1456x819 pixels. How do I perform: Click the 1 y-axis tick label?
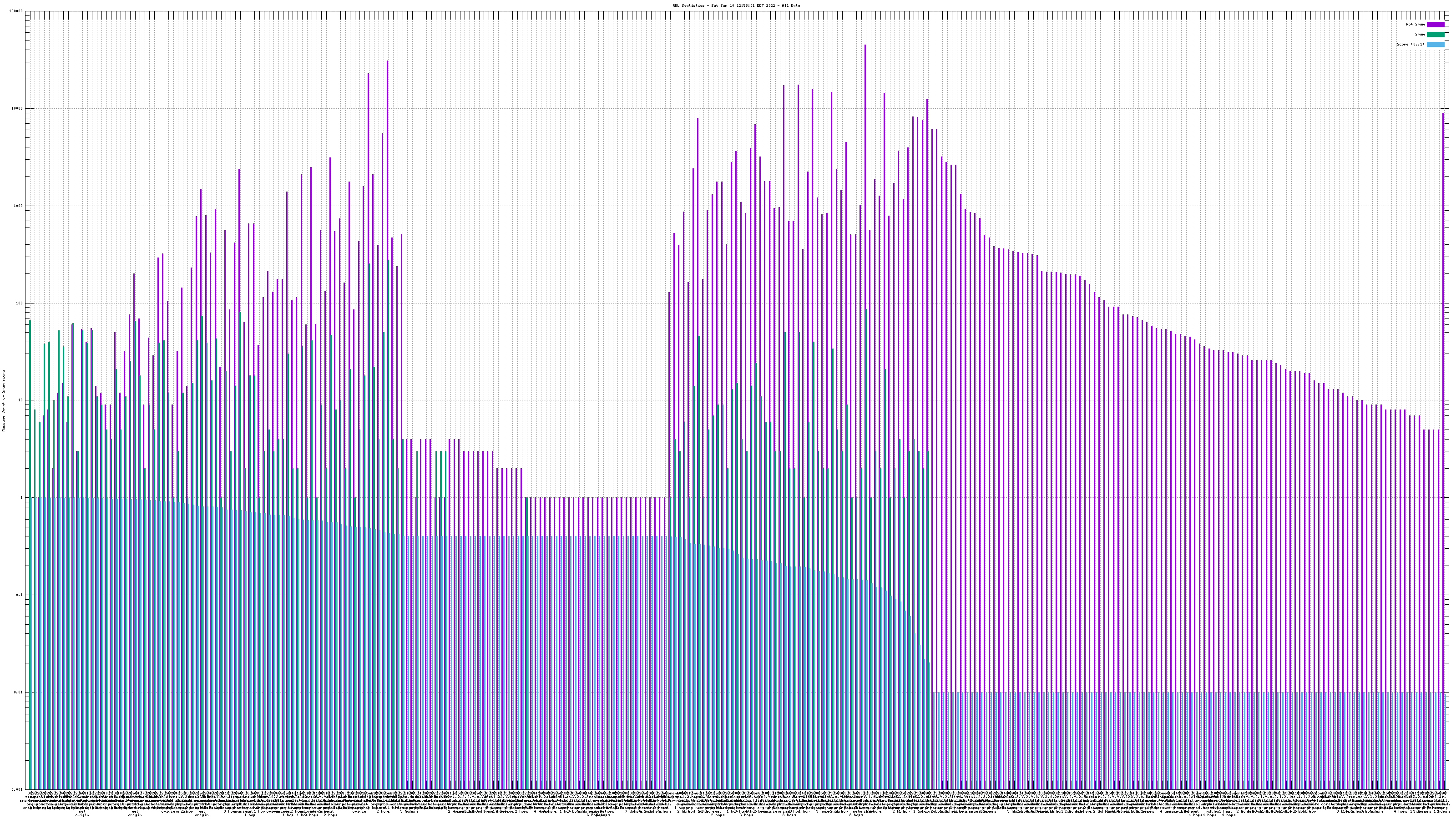pyautogui.click(x=21, y=498)
